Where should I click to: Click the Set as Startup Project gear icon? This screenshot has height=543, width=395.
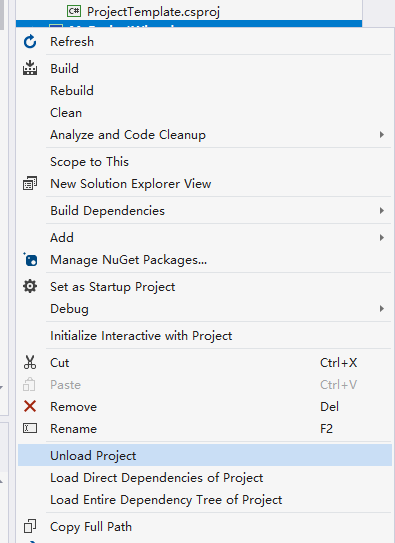coord(30,286)
